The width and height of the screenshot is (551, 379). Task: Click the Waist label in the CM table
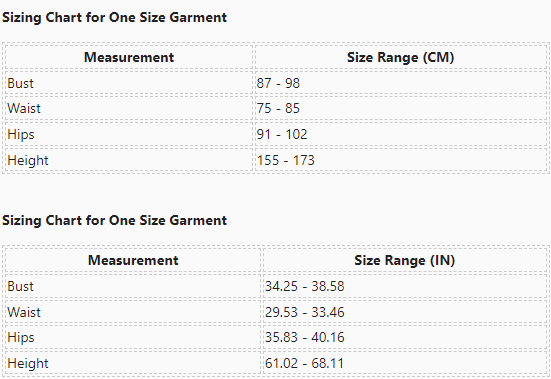(x=24, y=108)
